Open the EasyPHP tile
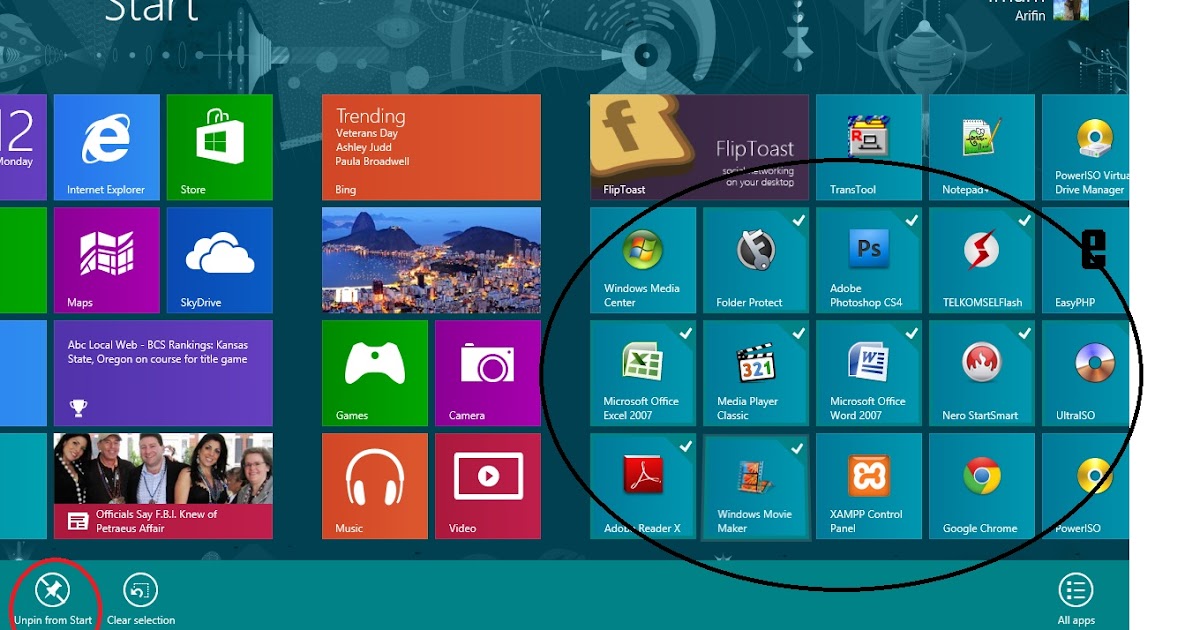1200x630 pixels. pyautogui.click(x=1085, y=260)
